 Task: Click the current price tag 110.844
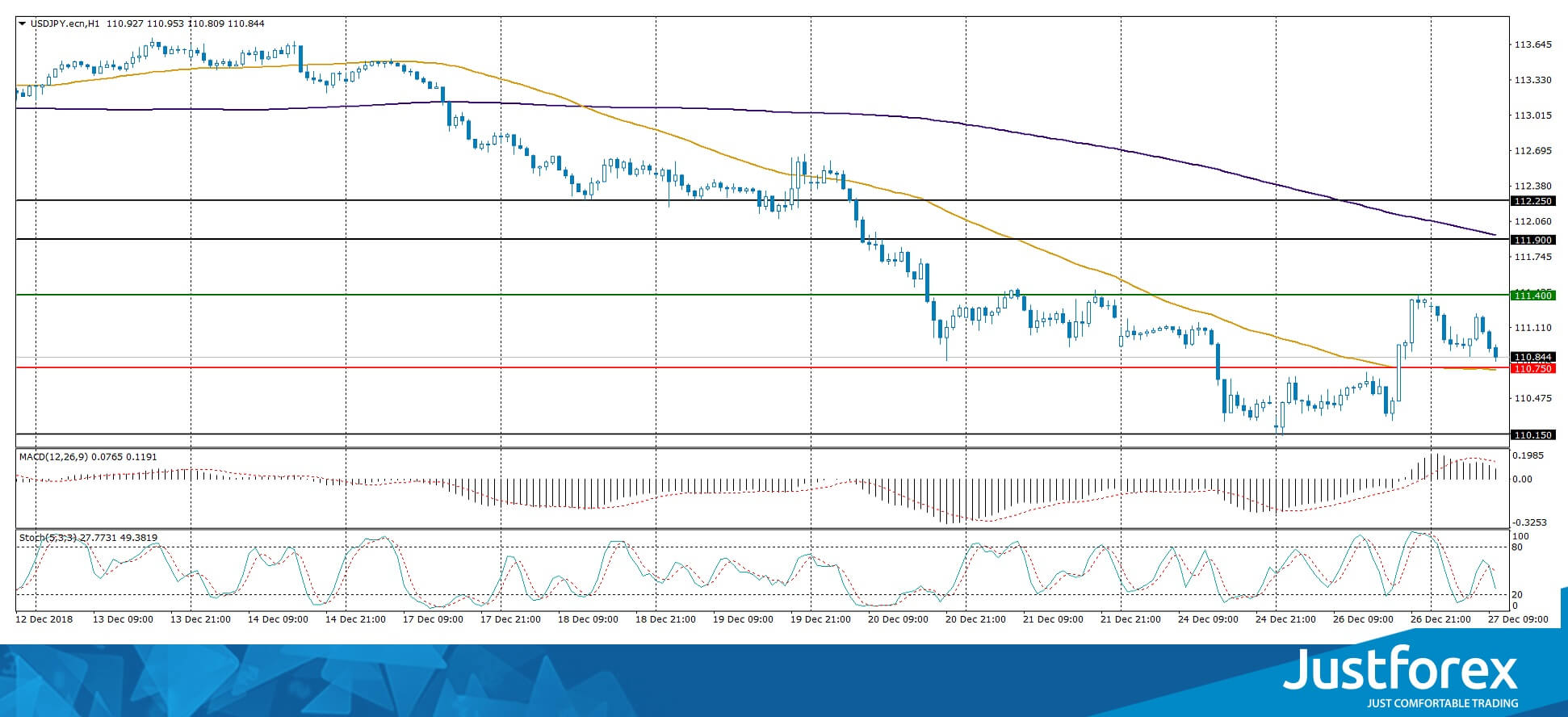coord(1533,357)
